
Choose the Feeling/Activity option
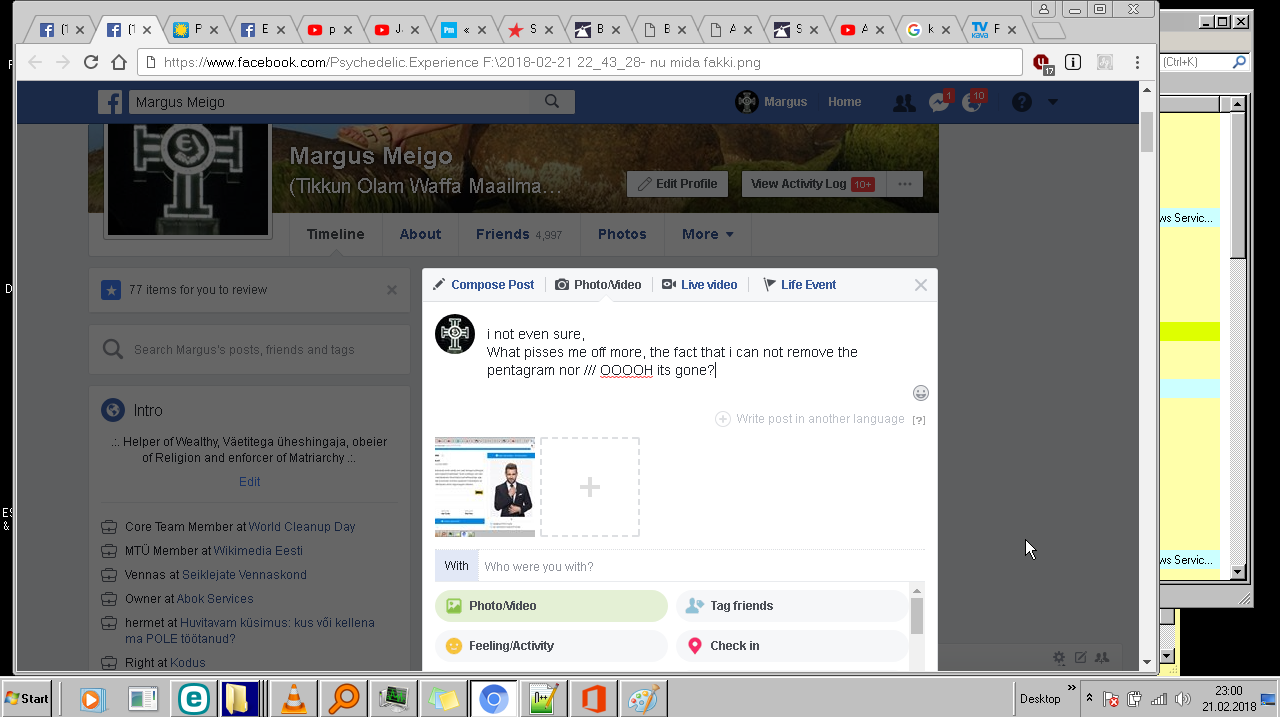(x=551, y=646)
